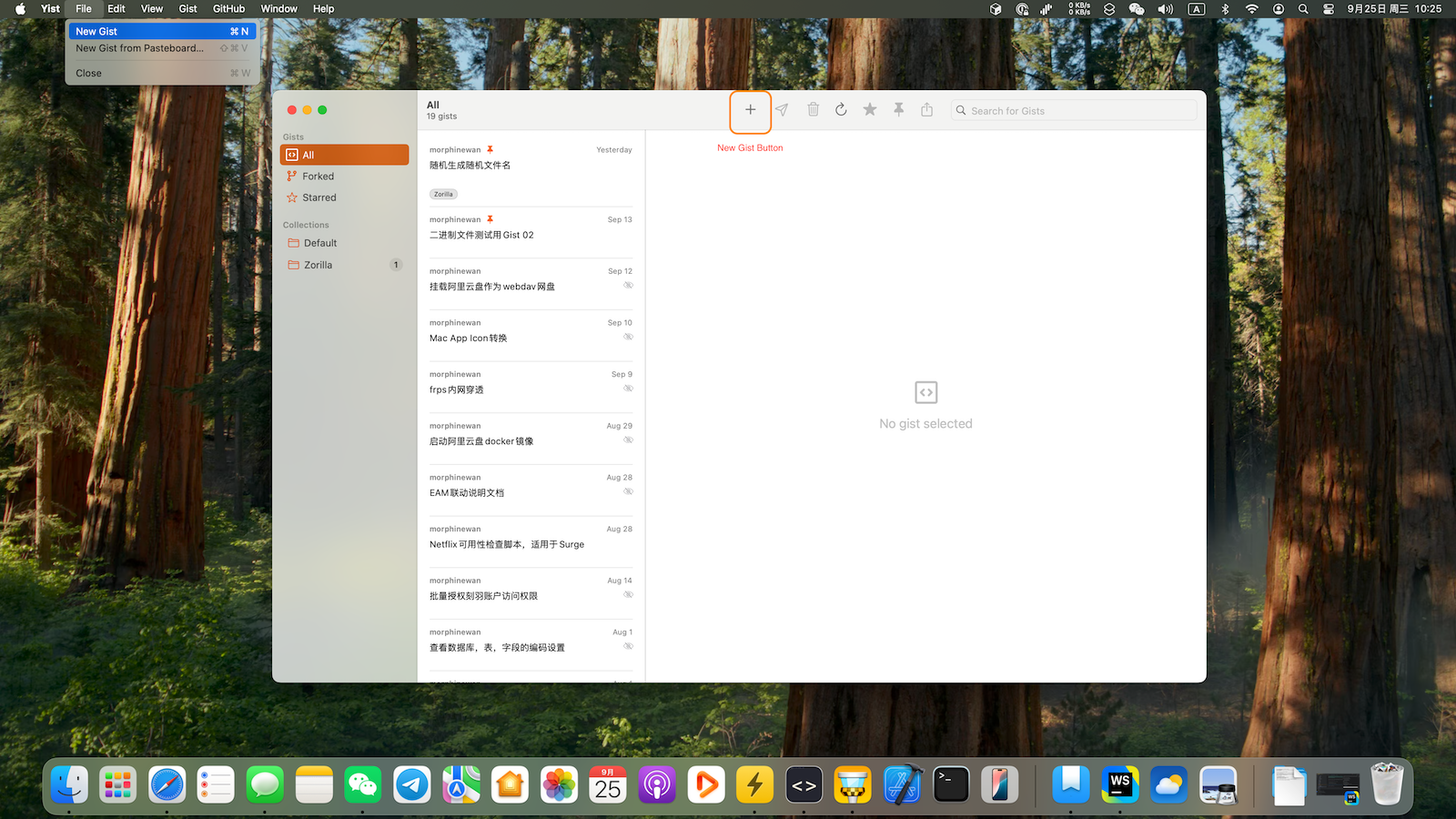Unpin the 随机生成随机文件名 gist

click(x=490, y=149)
